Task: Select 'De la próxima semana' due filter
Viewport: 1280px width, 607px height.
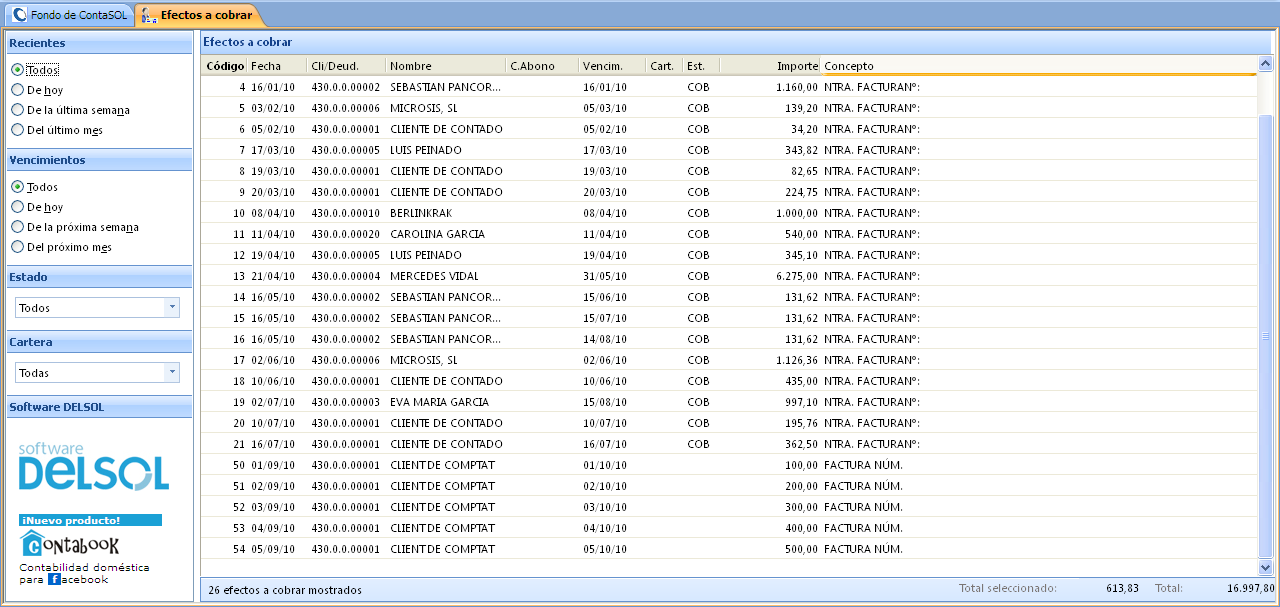Action: click(17, 227)
